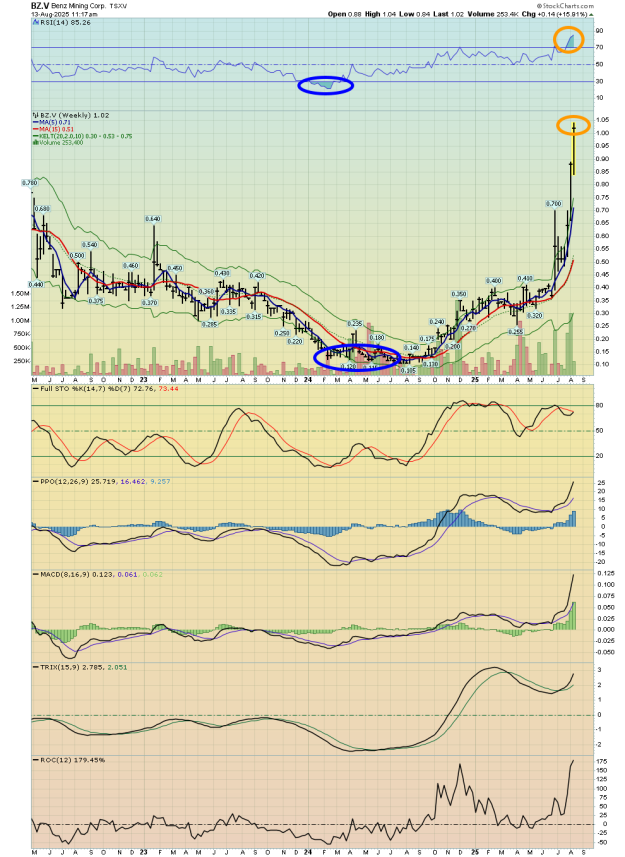Click the Volume 253,400 legend entry
The width and height of the screenshot is (625, 857).
59,143
